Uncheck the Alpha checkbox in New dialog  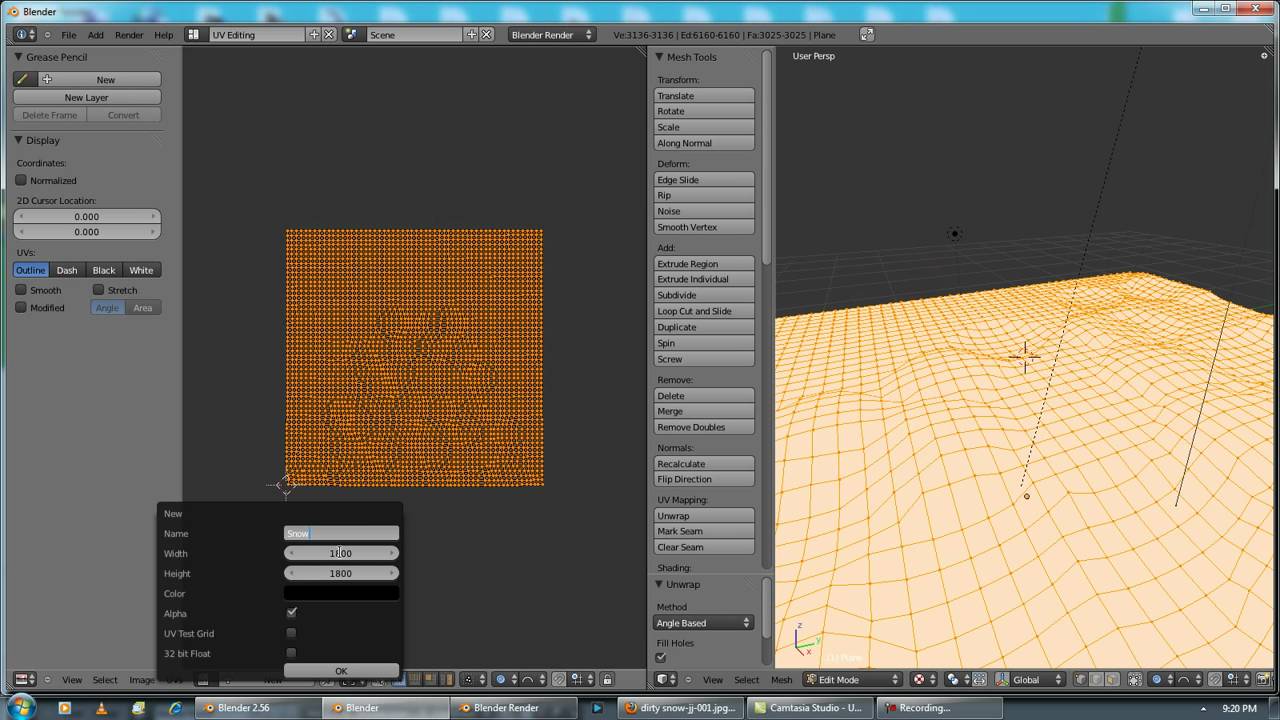(x=291, y=613)
